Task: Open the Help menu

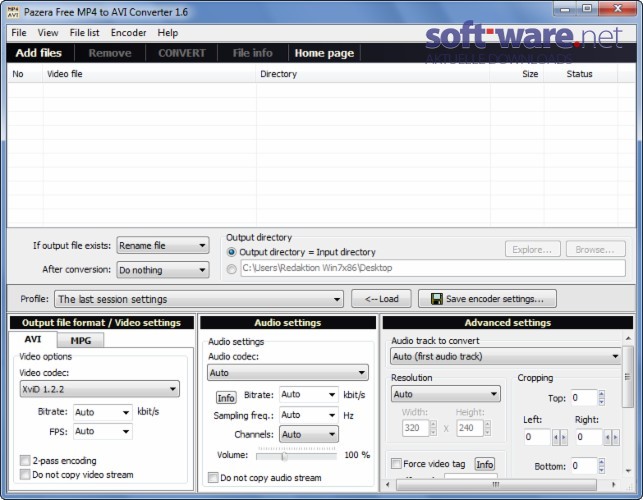Action: pos(168,33)
